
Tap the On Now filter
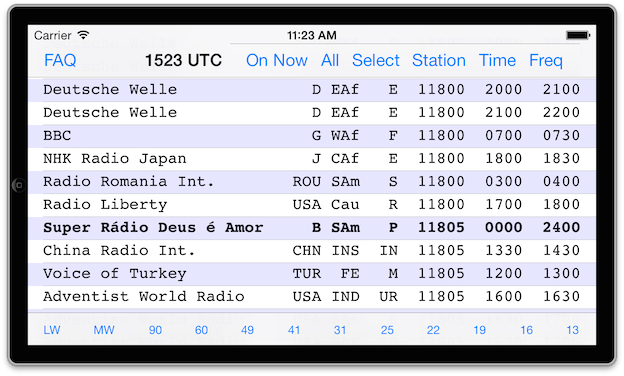277,60
